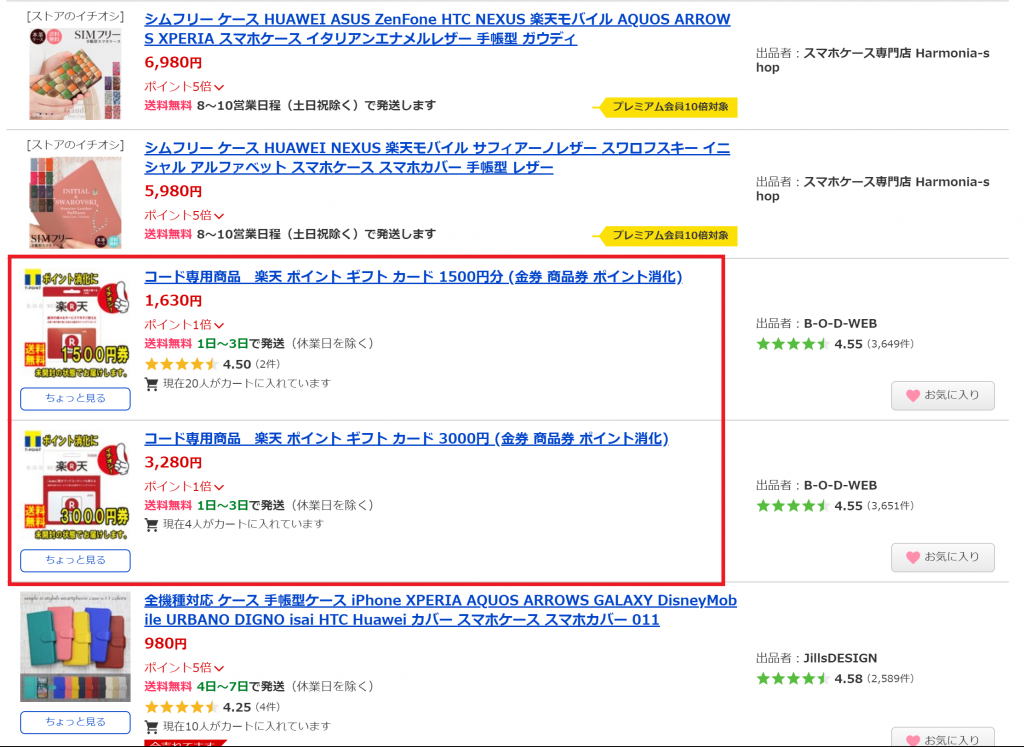Click the 4日～7日で発送 shipping text
Viewport: 1024px width, 747px height.
[x=241, y=686]
